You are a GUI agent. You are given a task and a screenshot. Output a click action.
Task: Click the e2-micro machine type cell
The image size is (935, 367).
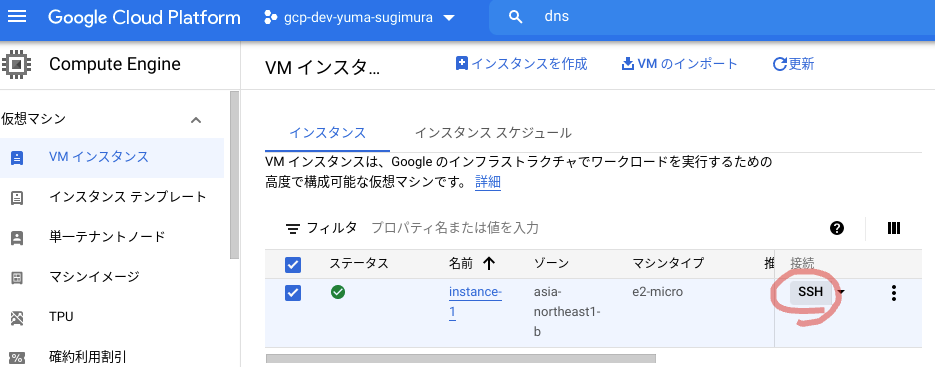pyautogui.click(x=657, y=292)
